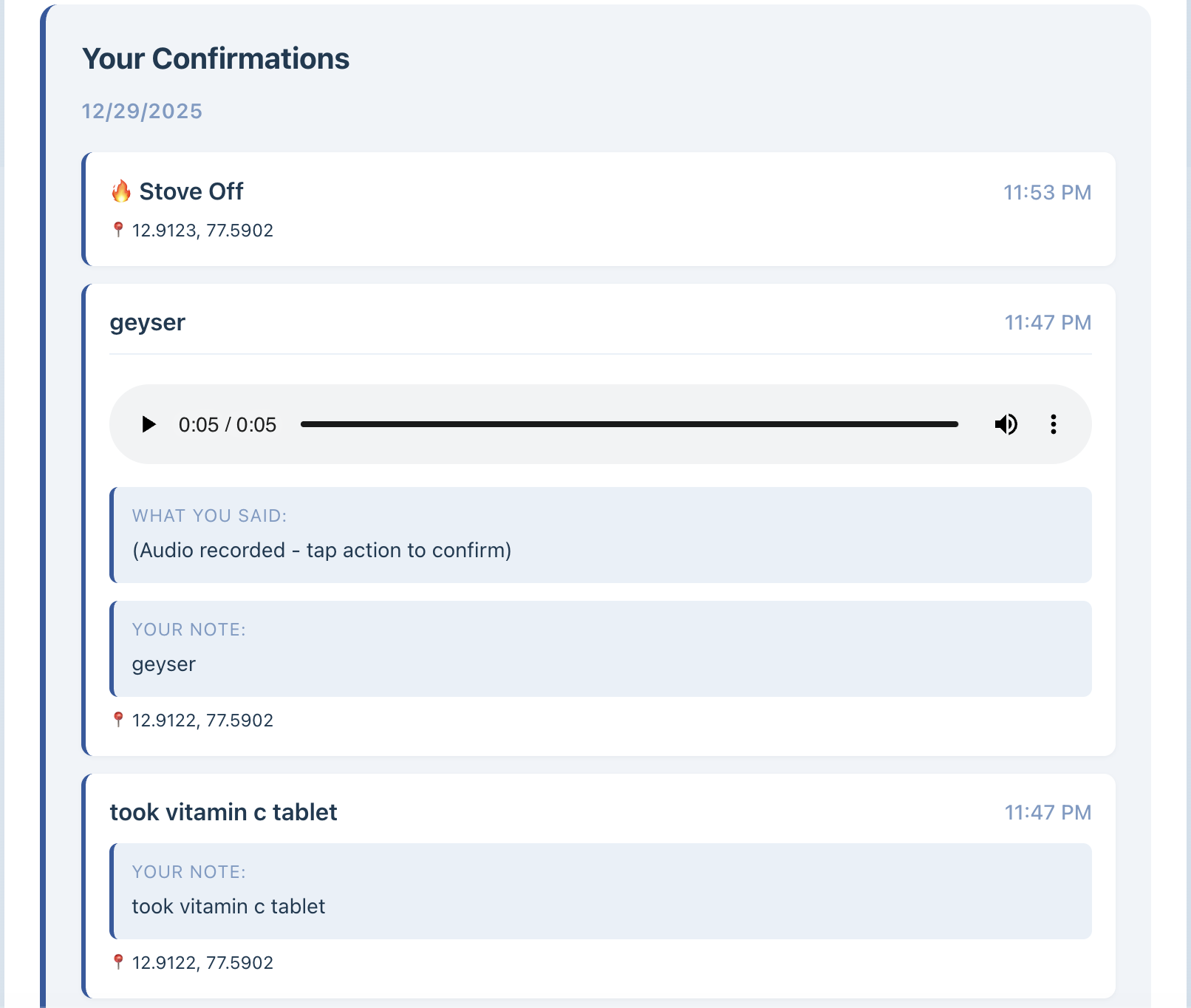Image resolution: width=1191 pixels, height=1008 pixels.
Task: Click the coordinates in the geyser card
Action: tap(202, 721)
